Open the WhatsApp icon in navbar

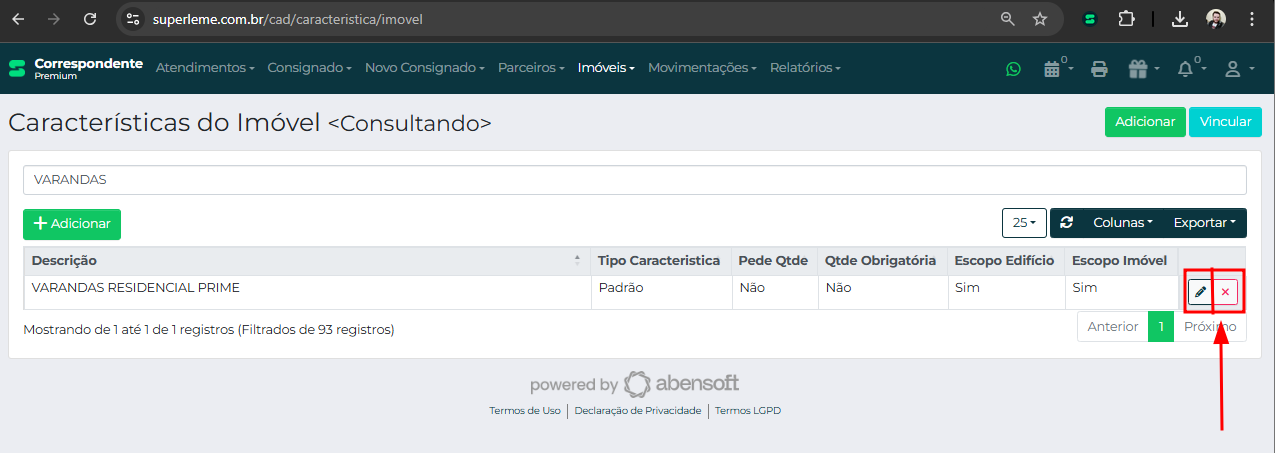point(1014,69)
